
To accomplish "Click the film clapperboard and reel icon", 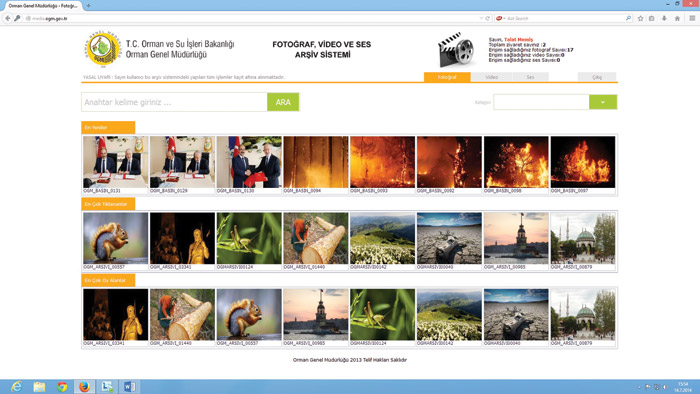I will tap(456, 50).
